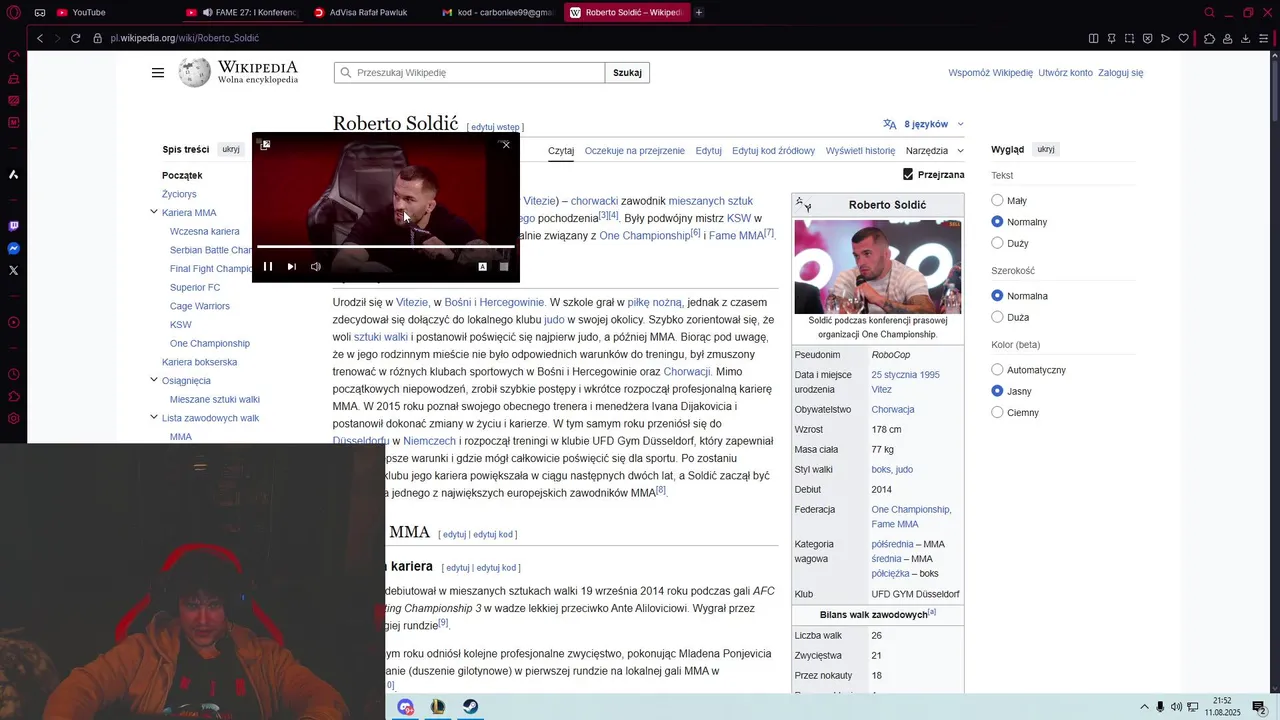Select Jasny color mode
1280x720 pixels.
point(997,391)
